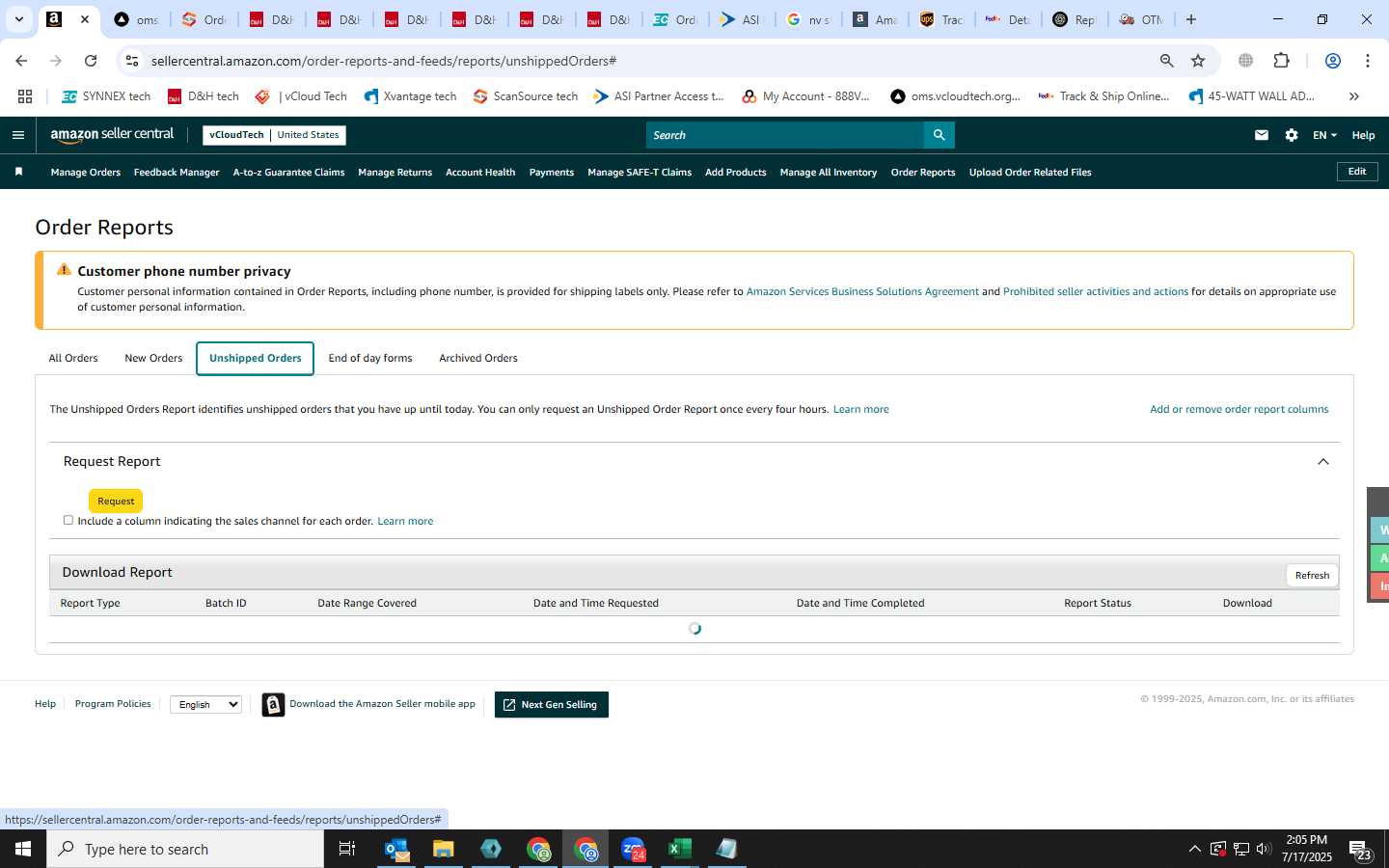Open Account Health in the nav bar
Screen dimensions: 1389x868
(x=480, y=173)
